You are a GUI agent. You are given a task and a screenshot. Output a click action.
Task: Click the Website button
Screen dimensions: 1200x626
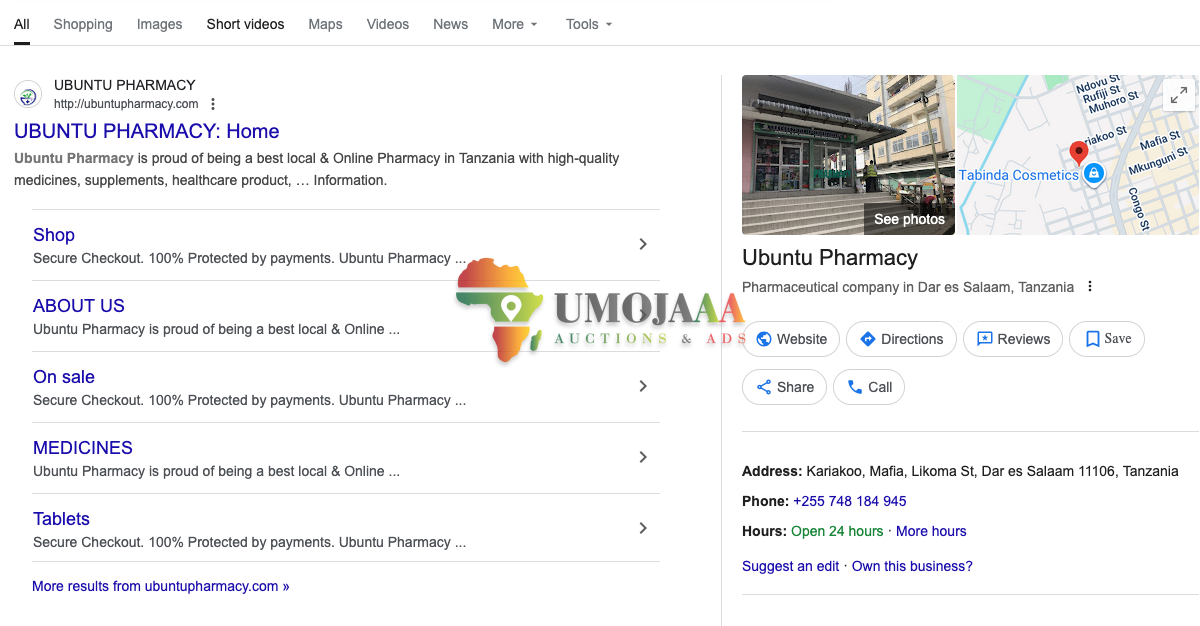point(791,339)
